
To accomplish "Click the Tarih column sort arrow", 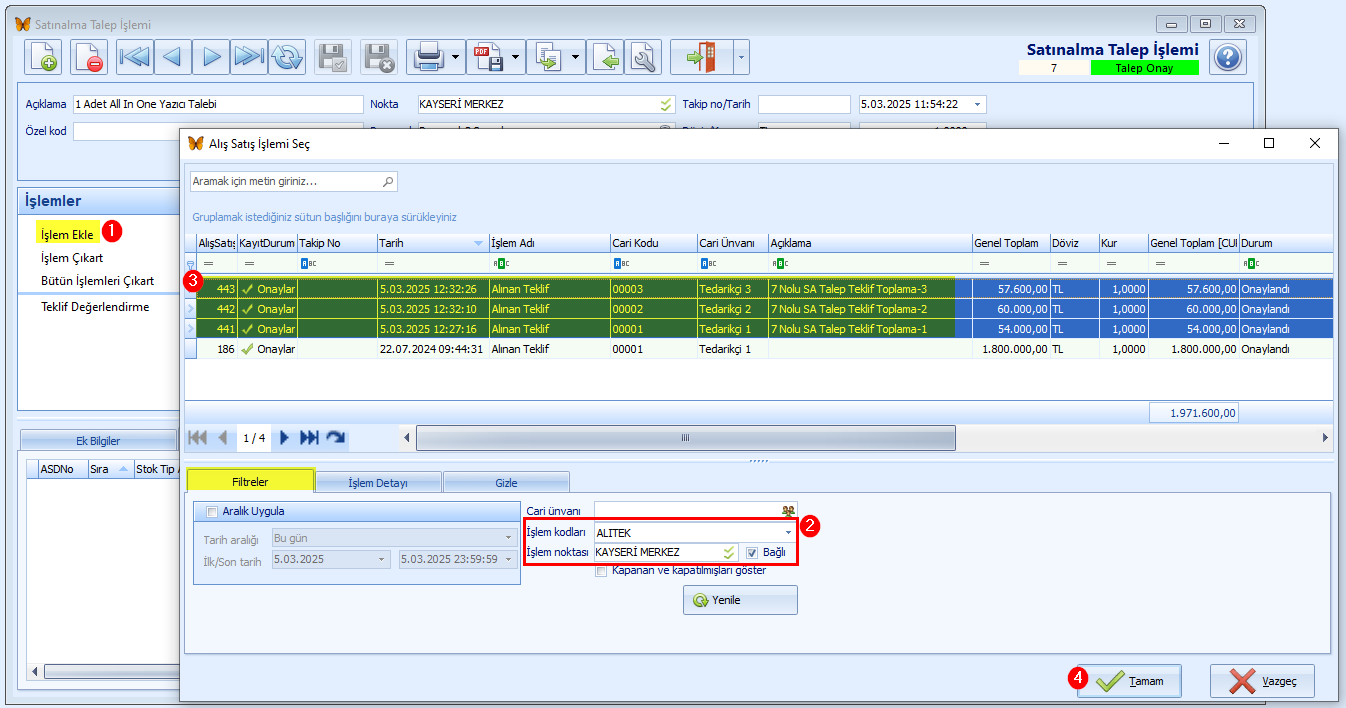I will click(478, 243).
